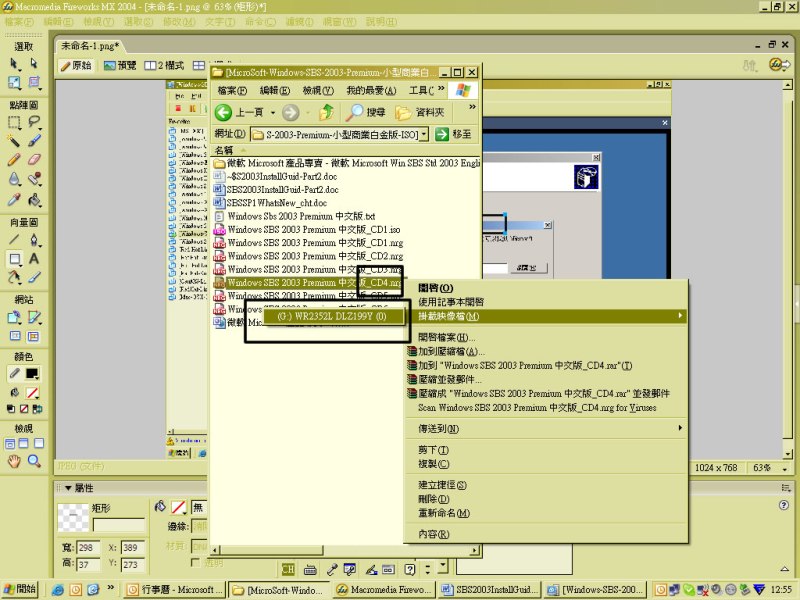Select the Subselection tool
Screen dimensions: 800x600
click(x=34, y=63)
